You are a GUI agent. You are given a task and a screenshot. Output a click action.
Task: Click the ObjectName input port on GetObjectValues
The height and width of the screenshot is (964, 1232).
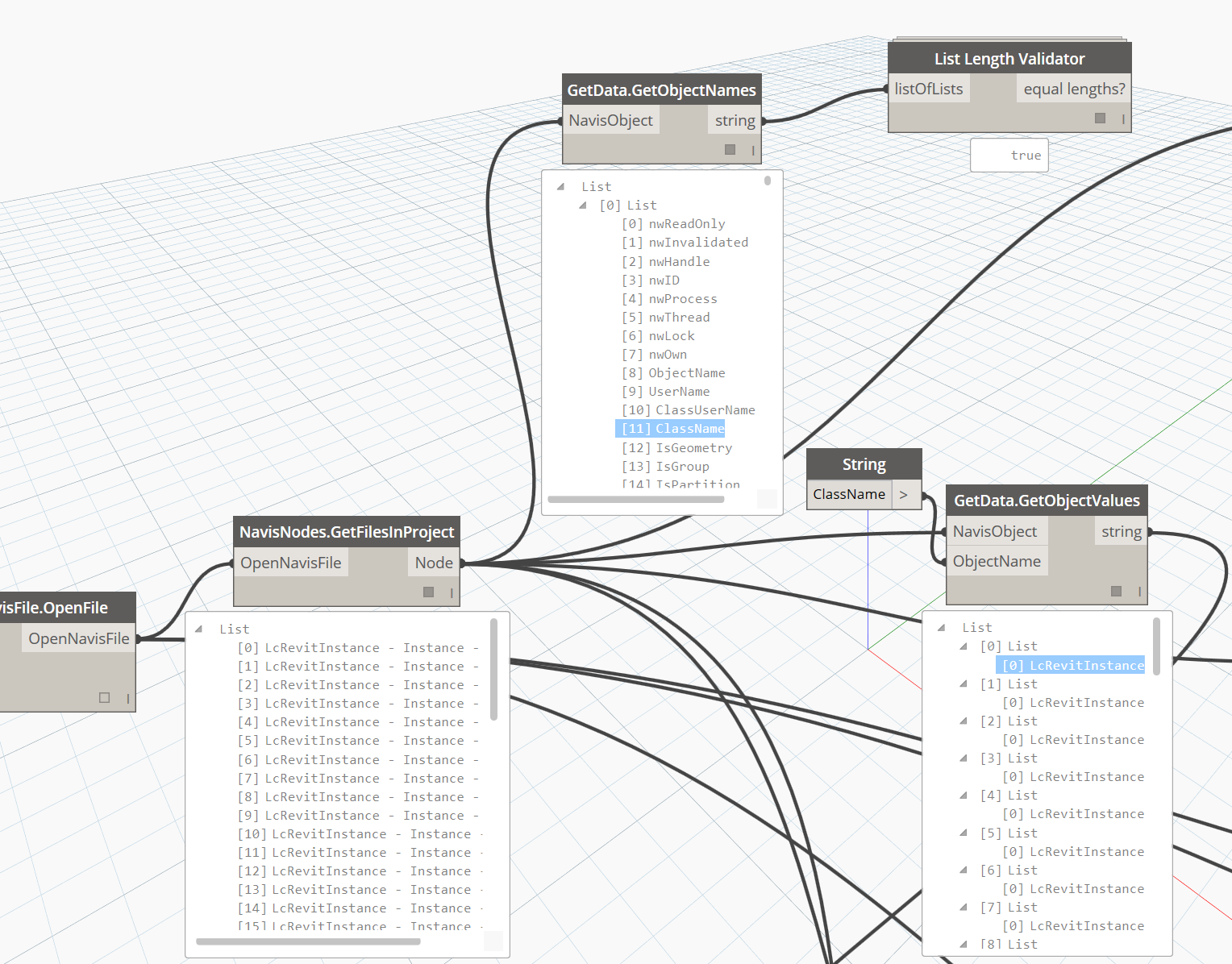coord(996,561)
